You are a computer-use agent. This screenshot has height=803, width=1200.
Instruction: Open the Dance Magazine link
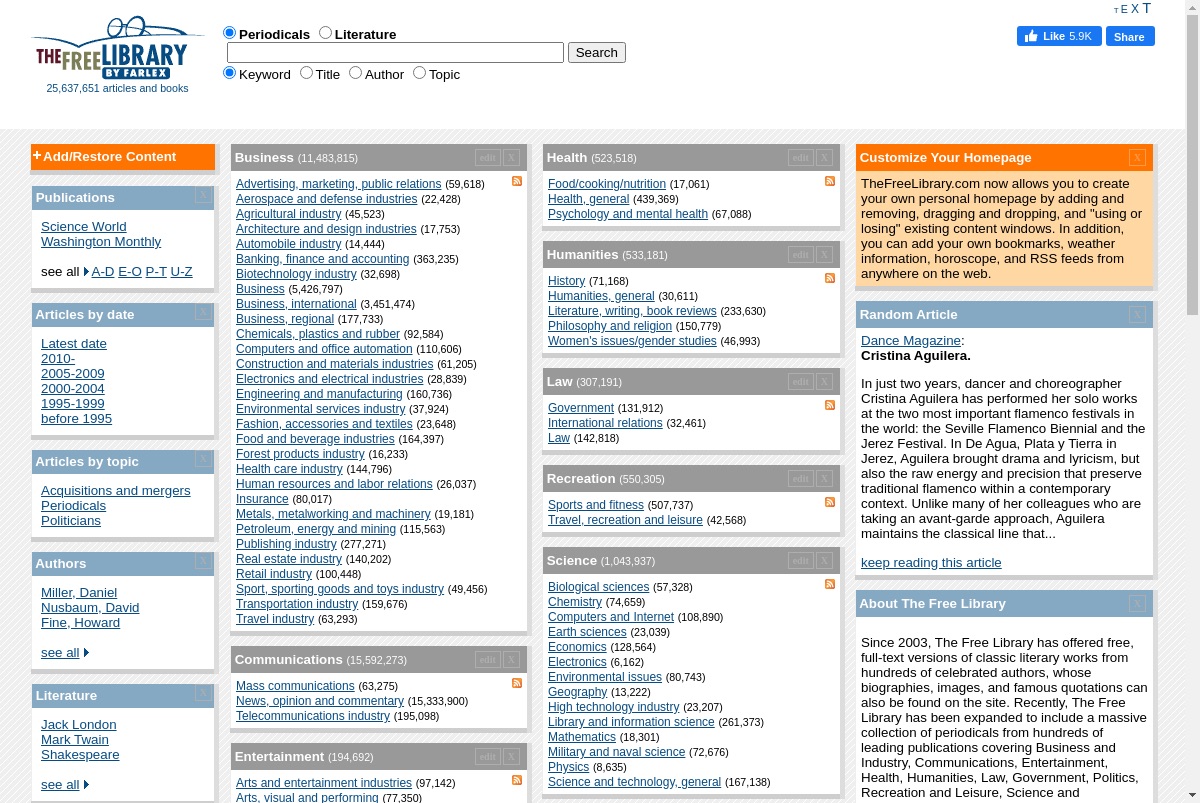911,340
